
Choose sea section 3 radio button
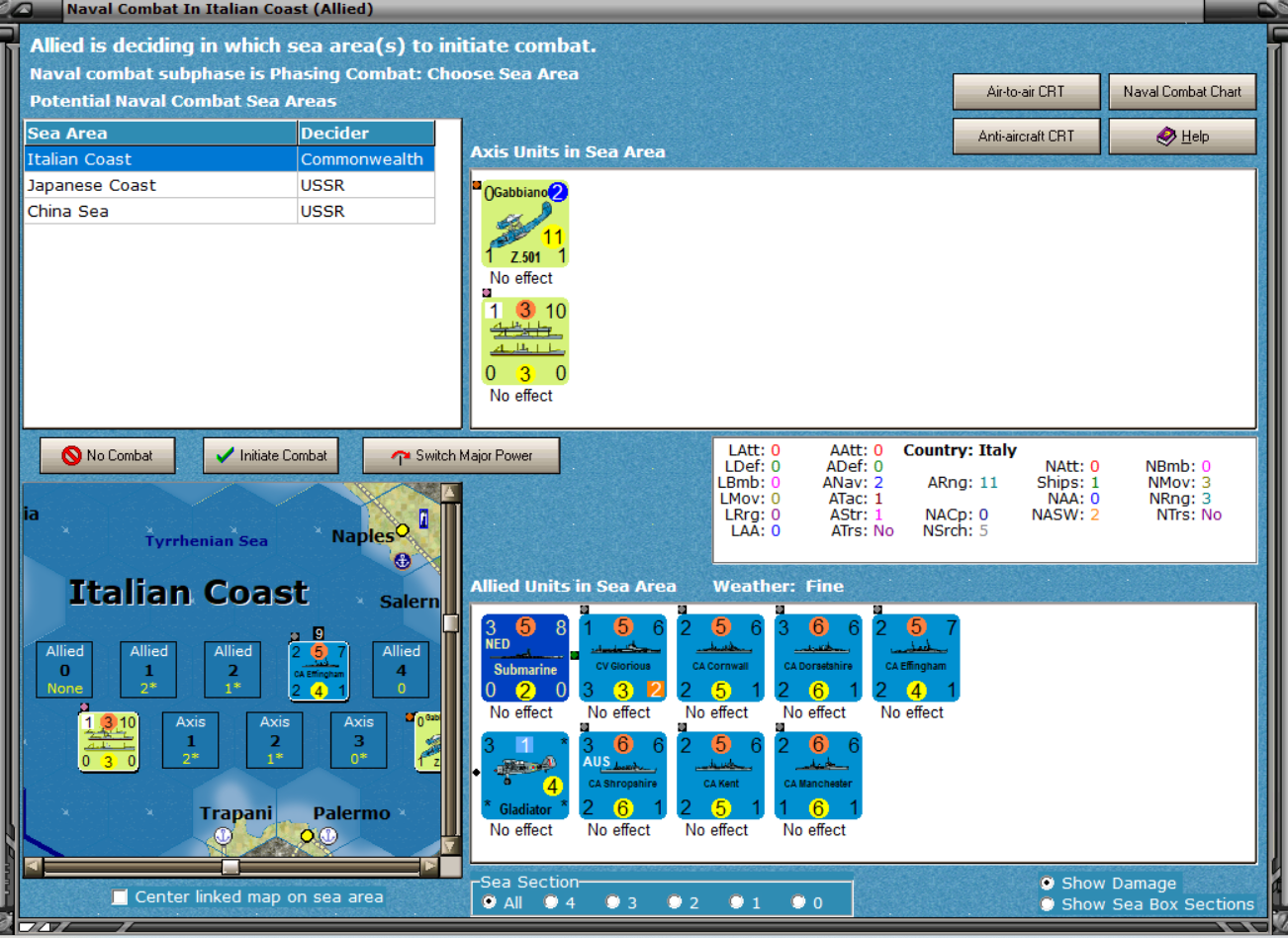613,902
